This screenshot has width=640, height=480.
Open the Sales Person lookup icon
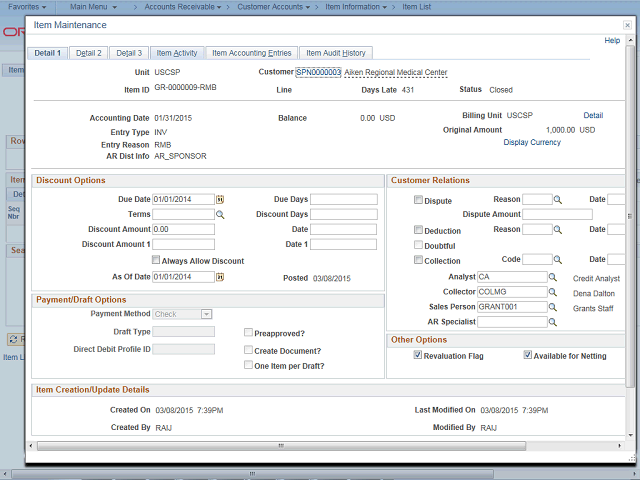click(554, 307)
